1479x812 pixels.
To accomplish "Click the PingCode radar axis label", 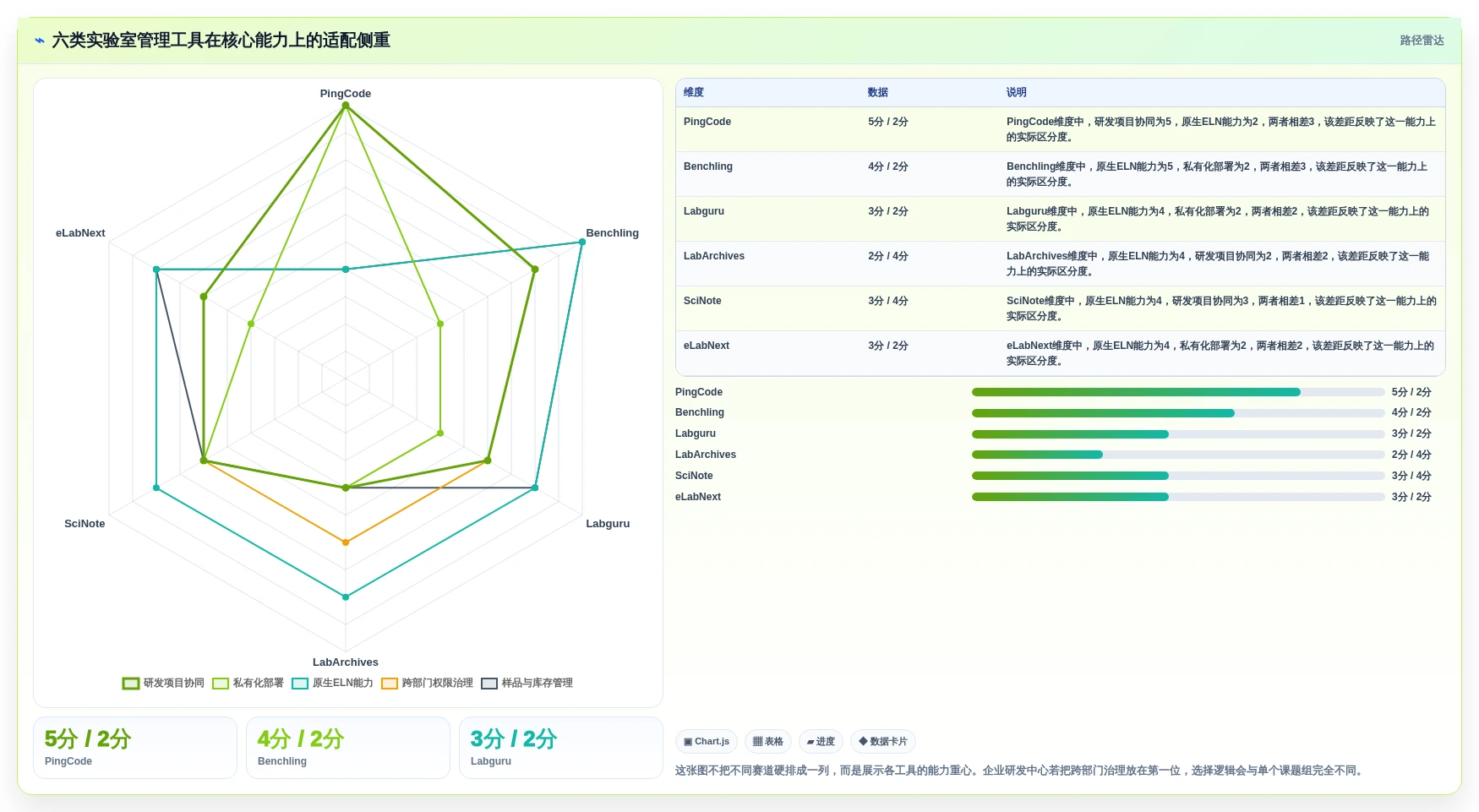I will click(x=346, y=94).
